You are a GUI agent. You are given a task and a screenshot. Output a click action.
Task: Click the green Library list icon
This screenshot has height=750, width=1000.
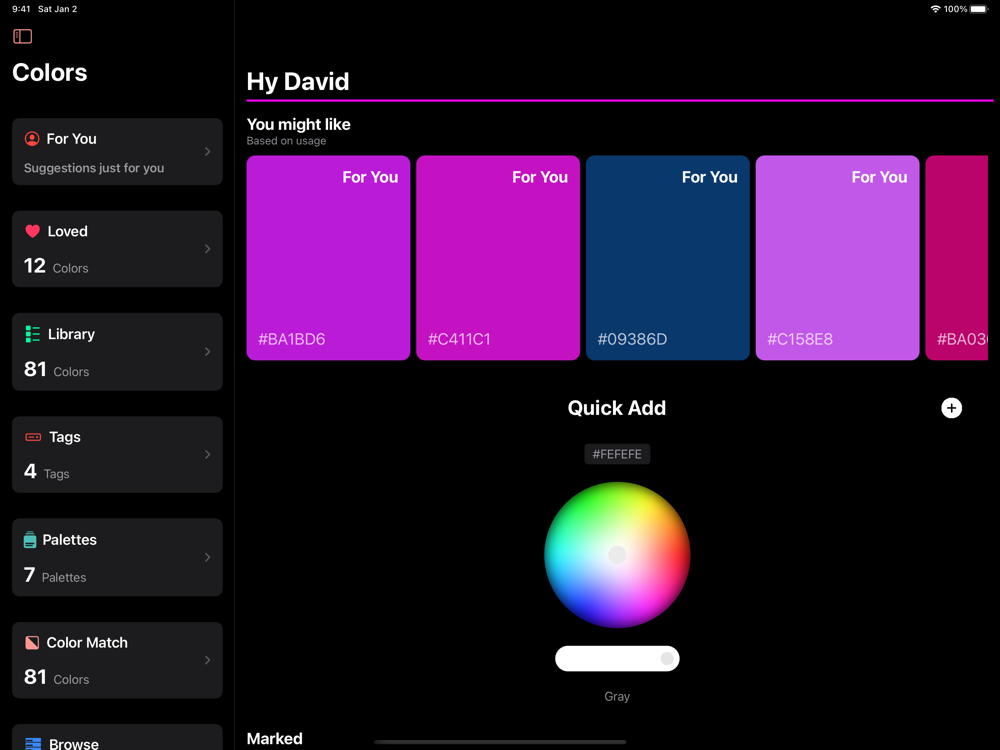pos(32,334)
